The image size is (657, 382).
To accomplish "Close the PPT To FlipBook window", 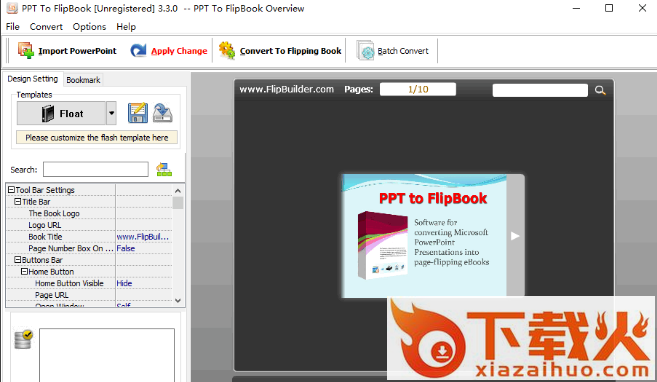I will pyautogui.click(x=642, y=8).
